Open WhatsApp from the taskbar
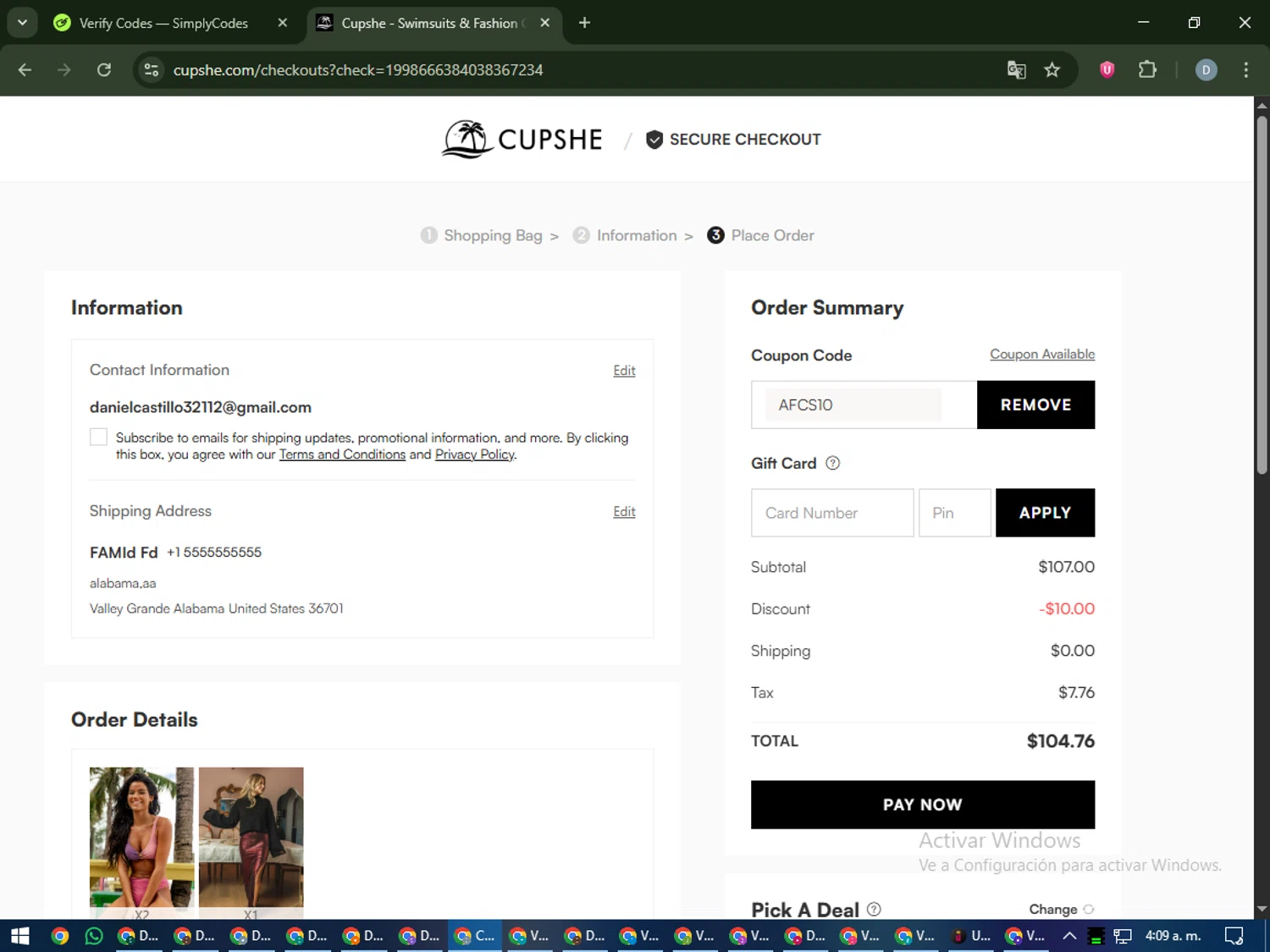 [x=94, y=935]
